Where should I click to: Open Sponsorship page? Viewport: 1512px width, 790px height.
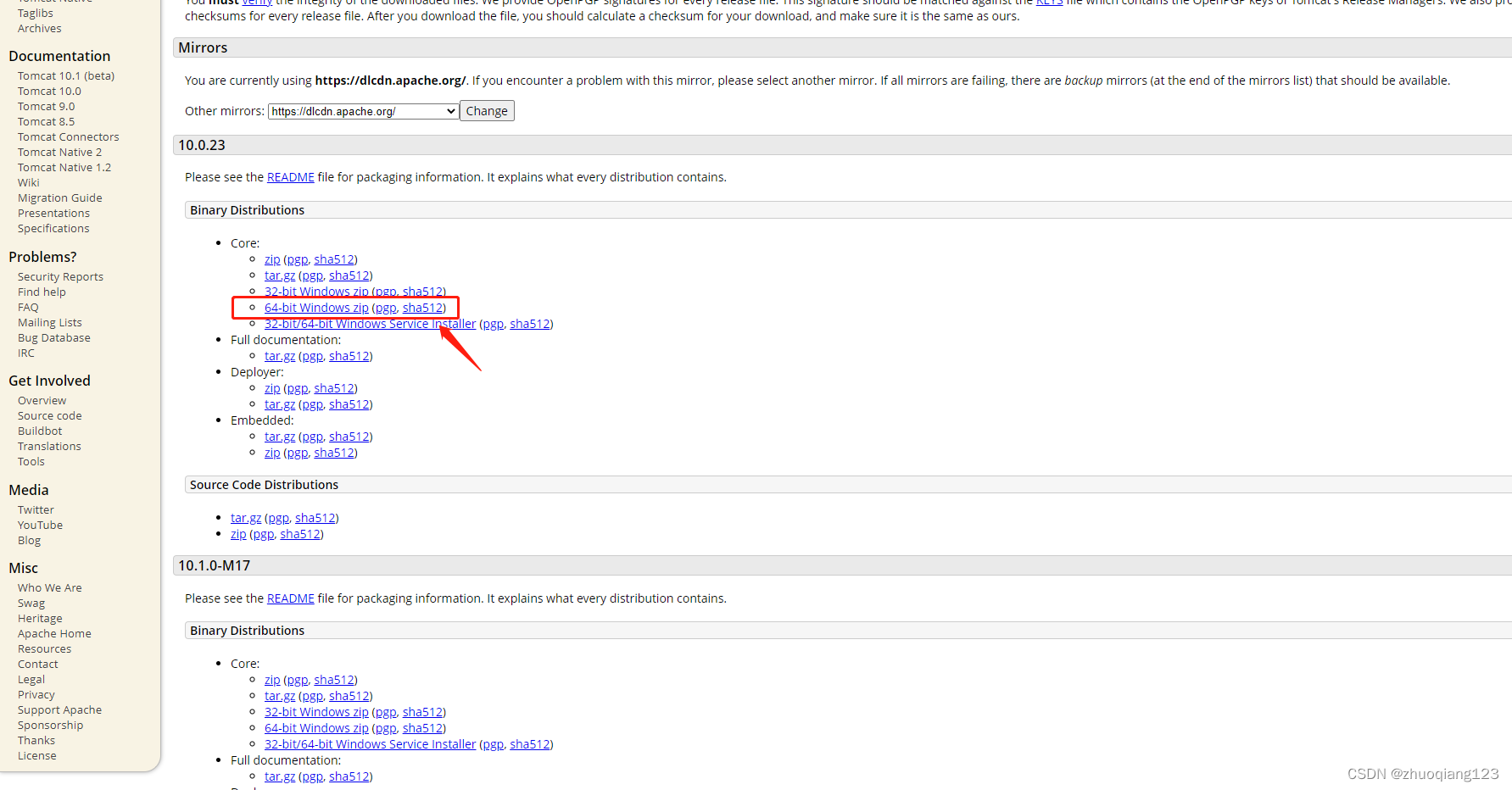50,726
